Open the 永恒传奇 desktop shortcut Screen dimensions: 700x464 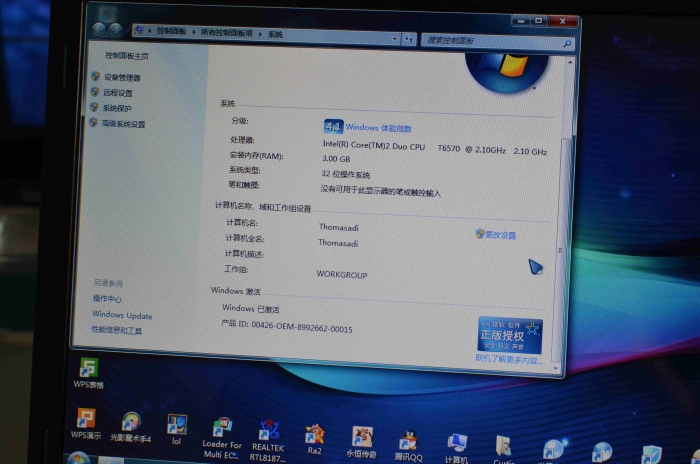click(x=362, y=443)
